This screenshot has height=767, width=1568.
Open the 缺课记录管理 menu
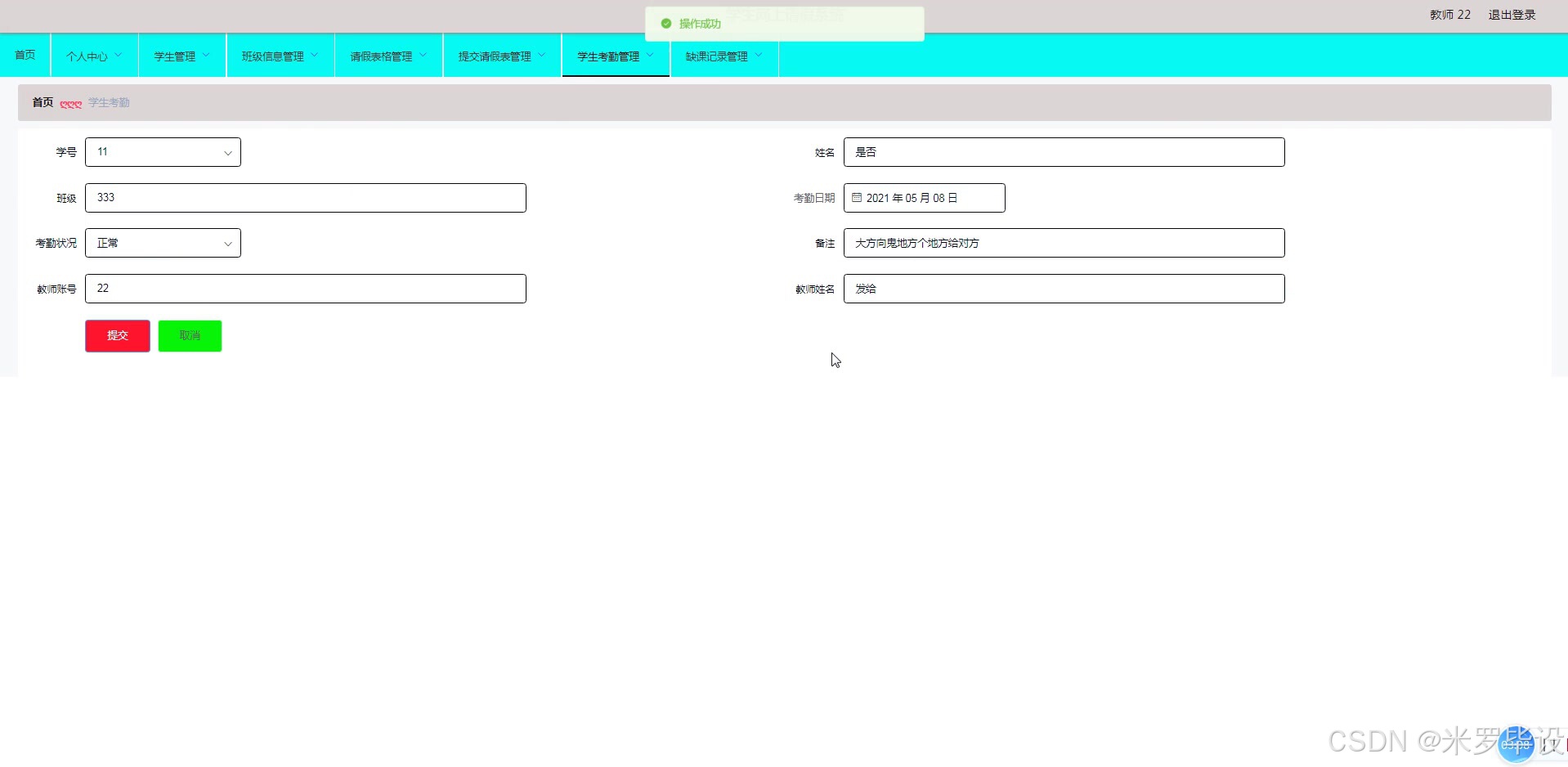pyautogui.click(x=724, y=56)
